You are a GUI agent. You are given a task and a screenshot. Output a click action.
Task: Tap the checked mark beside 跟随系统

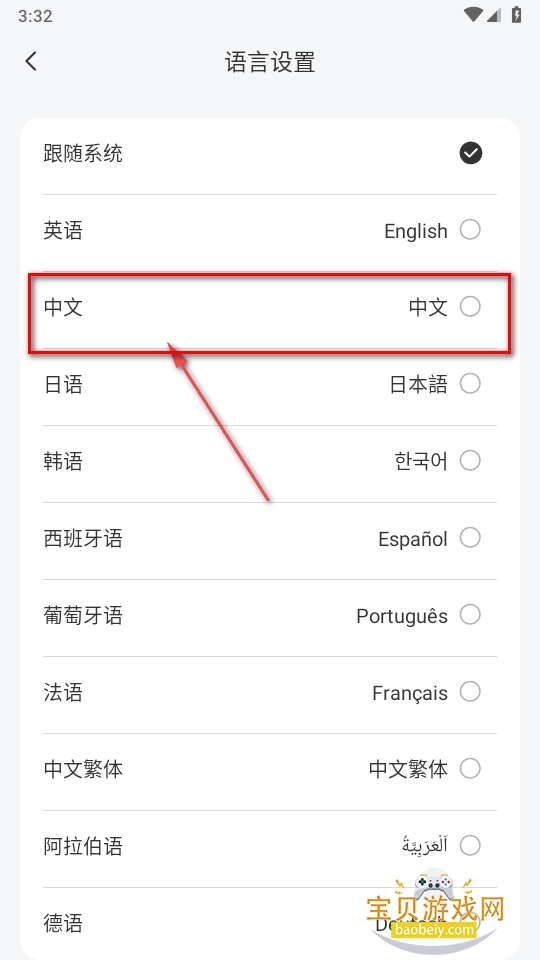(x=471, y=153)
